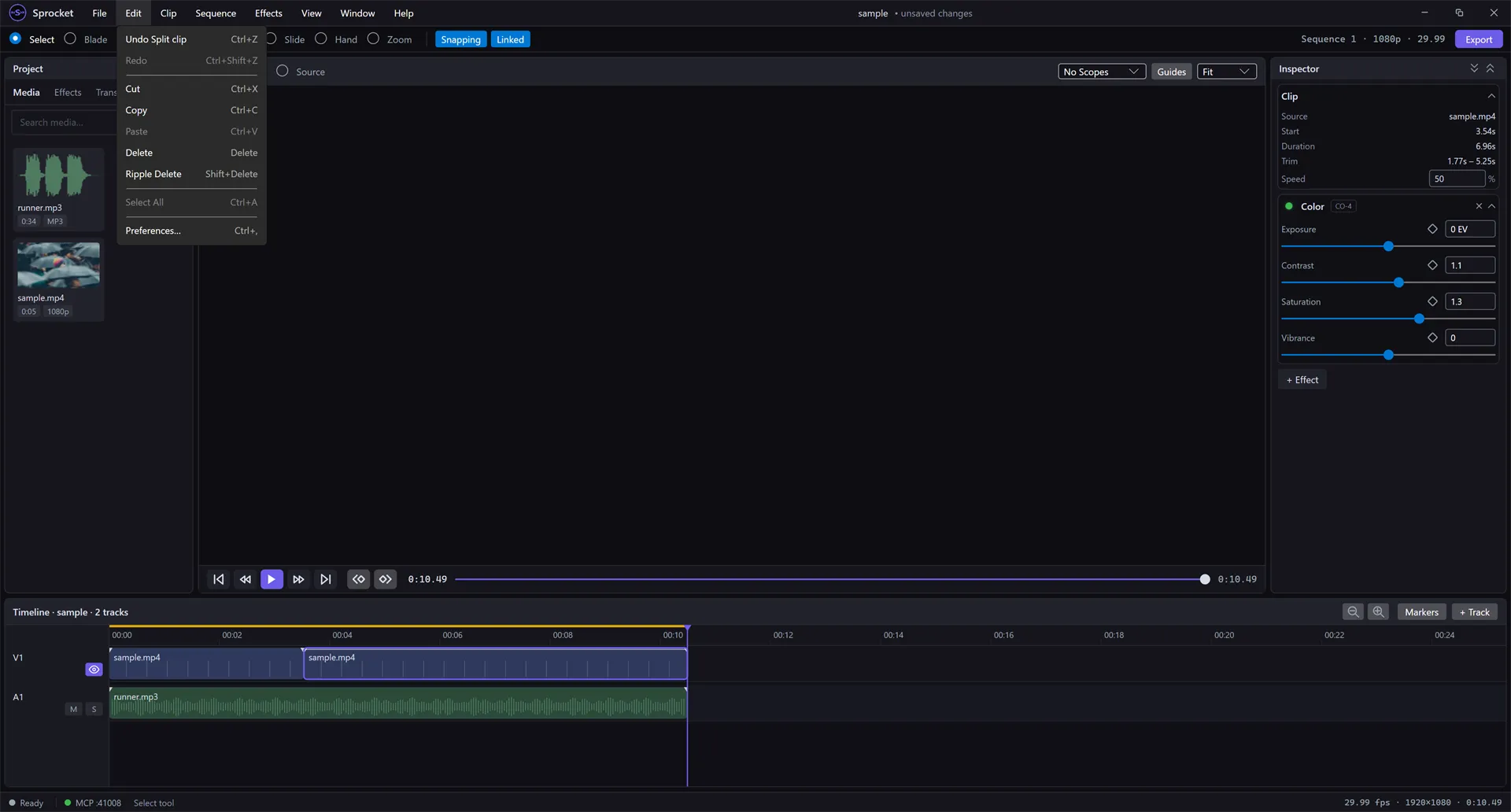Image resolution: width=1511 pixels, height=812 pixels.
Task: Mute the A1 track with M button
Action: 73,709
